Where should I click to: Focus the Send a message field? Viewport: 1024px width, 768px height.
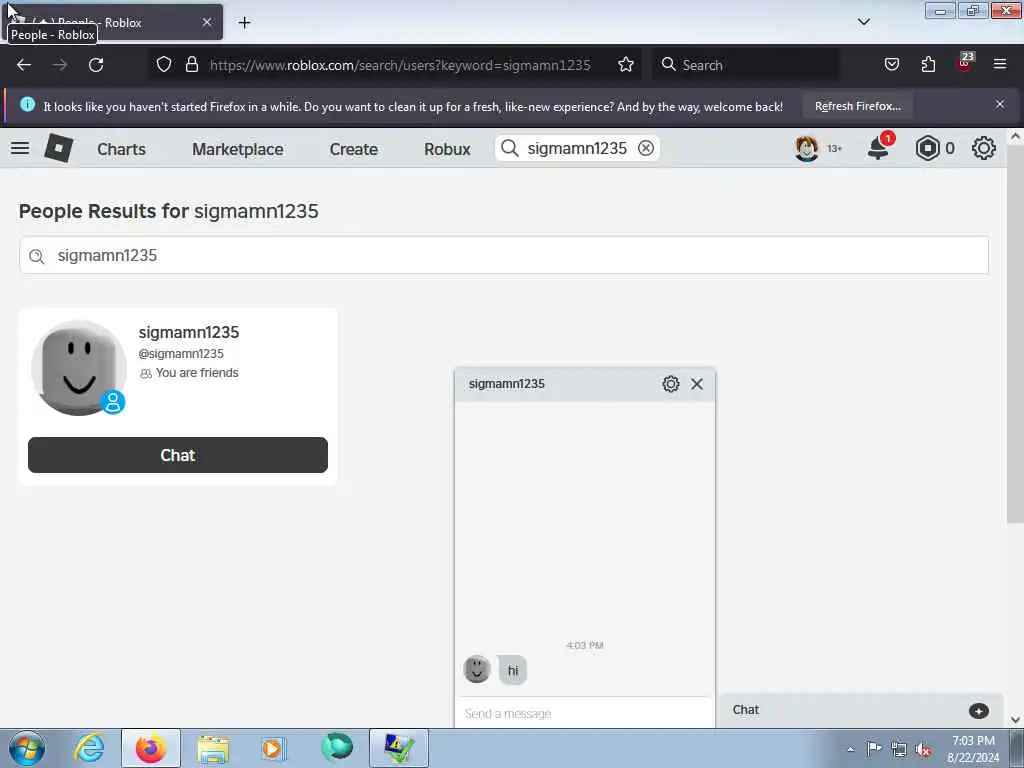tap(584, 713)
